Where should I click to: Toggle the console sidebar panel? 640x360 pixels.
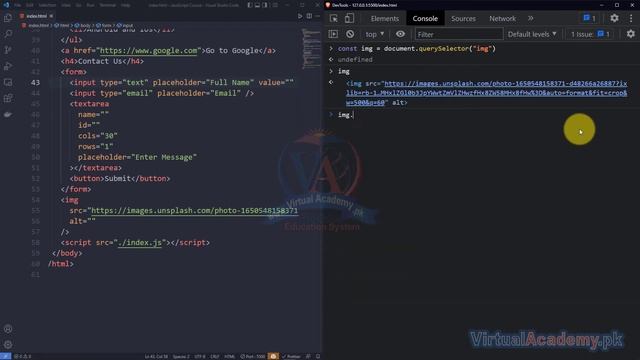point(333,34)
